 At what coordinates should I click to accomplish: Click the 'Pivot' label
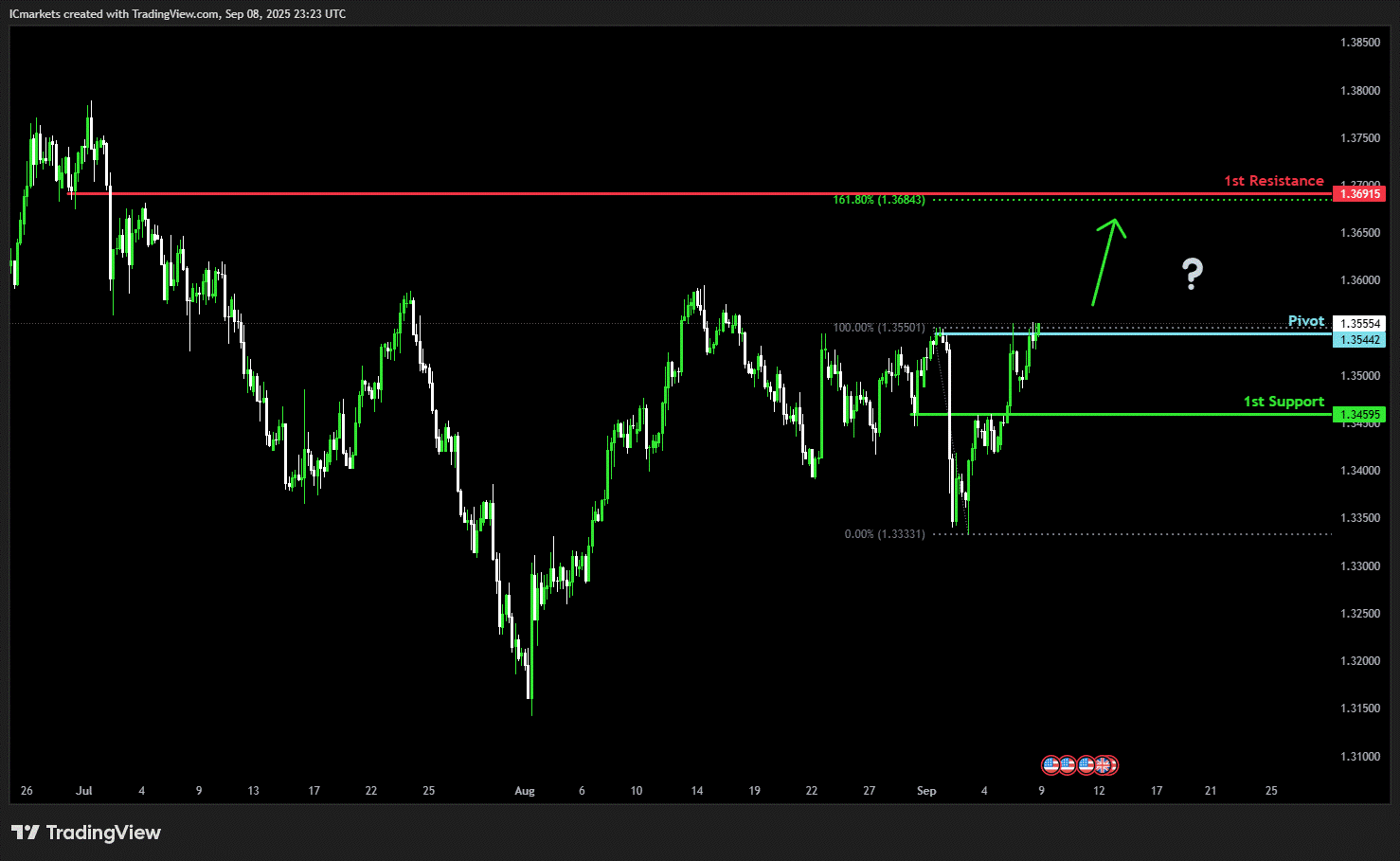1306,321
